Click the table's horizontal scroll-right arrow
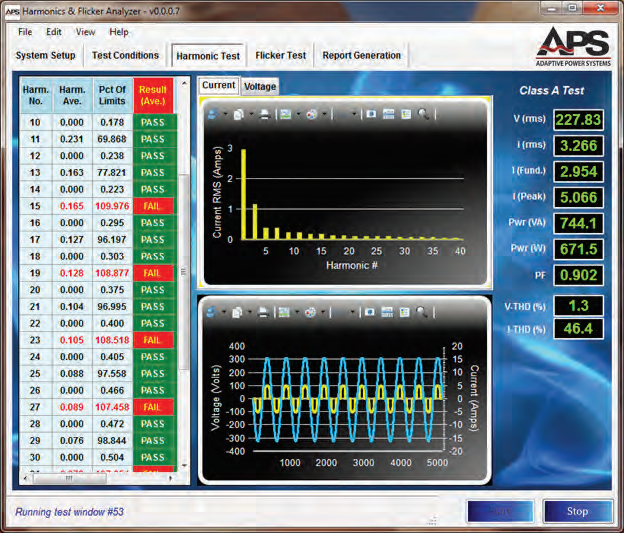The height and width of the screenshot is (533, 624). [x=170, y=478]
